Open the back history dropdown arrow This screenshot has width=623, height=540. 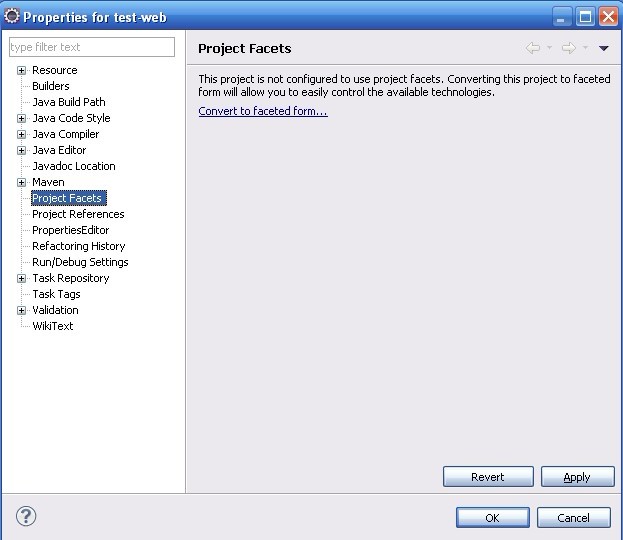(549, 48)
